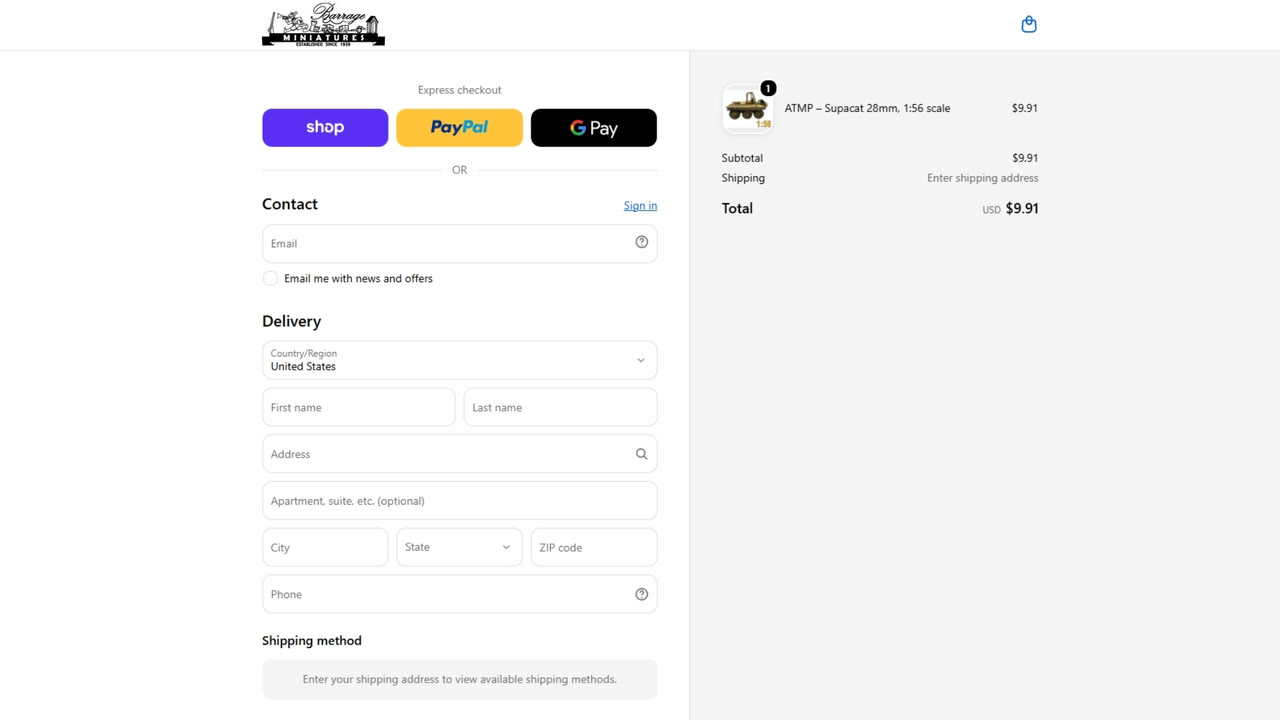Choose PayPal express checkout
The image size is (1280, 720).
point(459,128)
